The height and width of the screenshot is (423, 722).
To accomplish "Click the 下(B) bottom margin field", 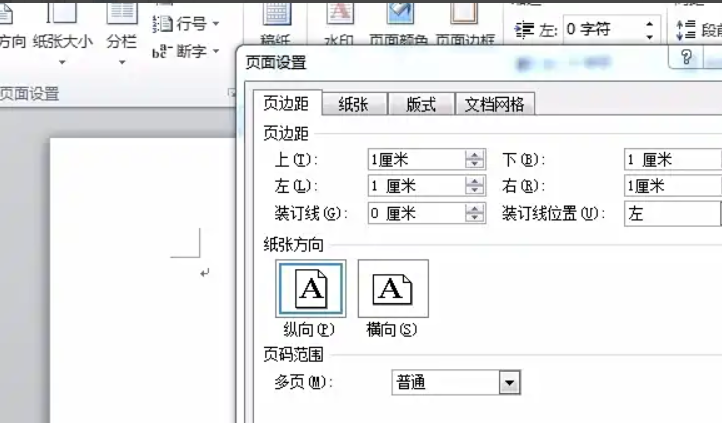I will (x=673, y=160).
